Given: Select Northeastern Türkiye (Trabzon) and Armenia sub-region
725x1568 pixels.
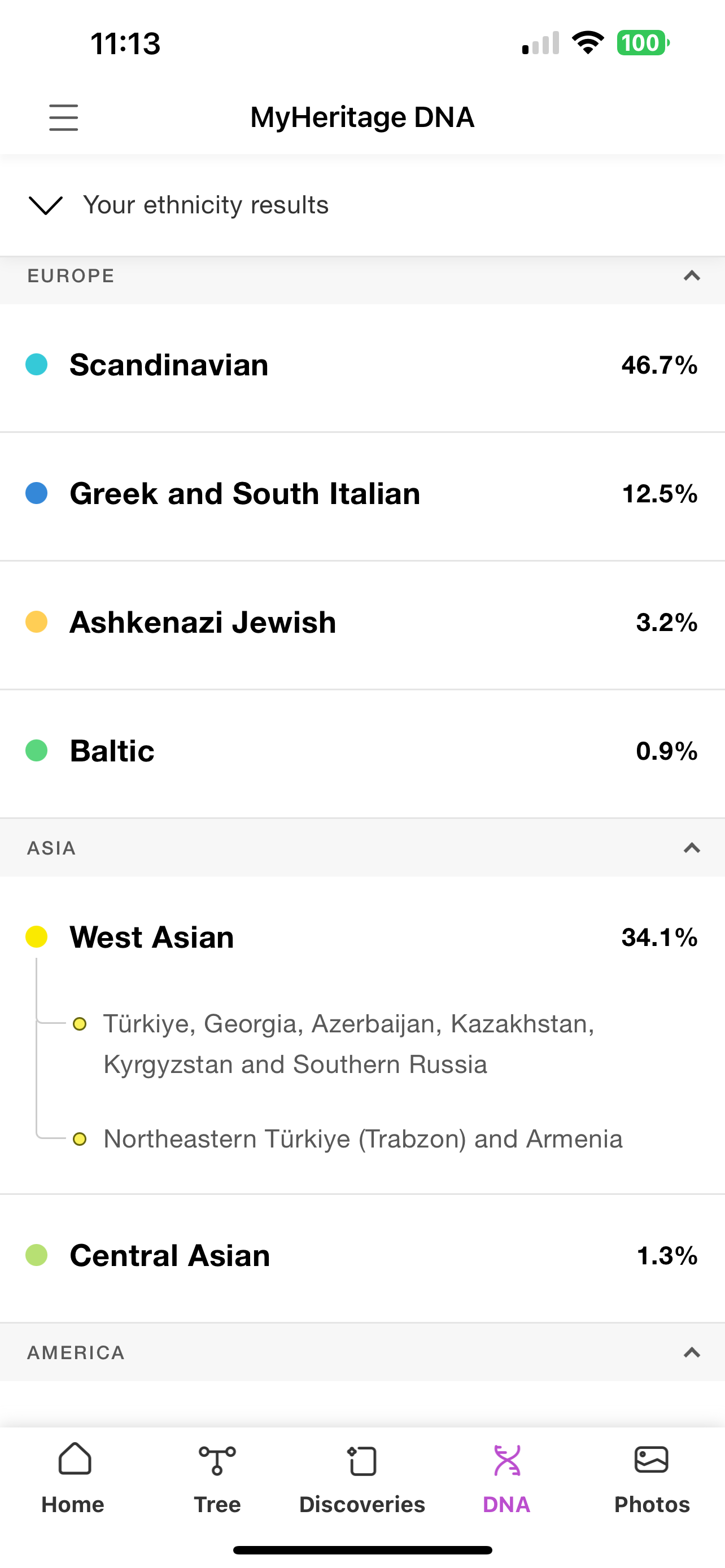Looking at the screenshot, I should pyautogui.click(x=363, y=1139).
